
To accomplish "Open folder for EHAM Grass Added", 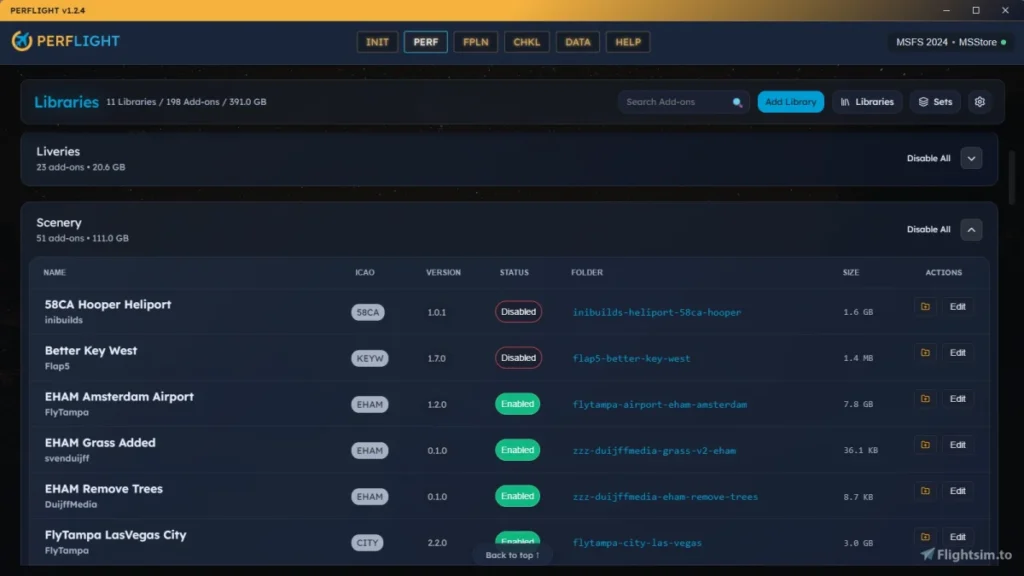I will pyautogui.click(x=925, y=445).
